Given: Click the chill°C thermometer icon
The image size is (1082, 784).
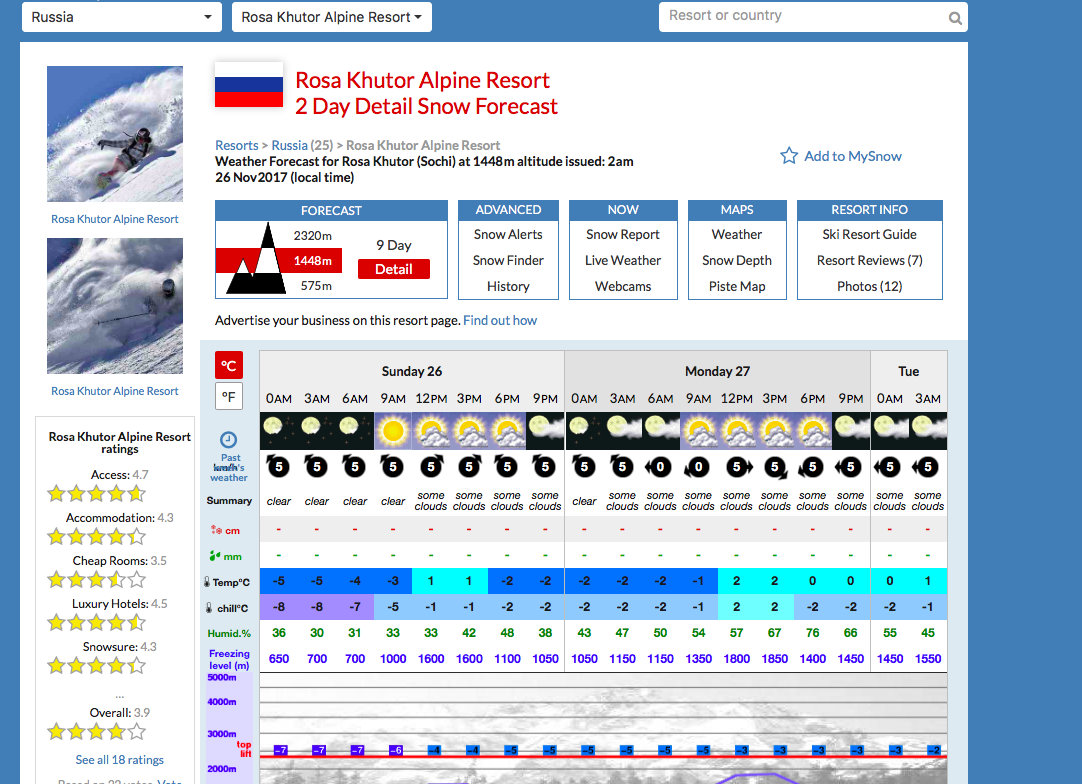Looking at the screenshot, I should pyautogui.click(x=209, y=608).
